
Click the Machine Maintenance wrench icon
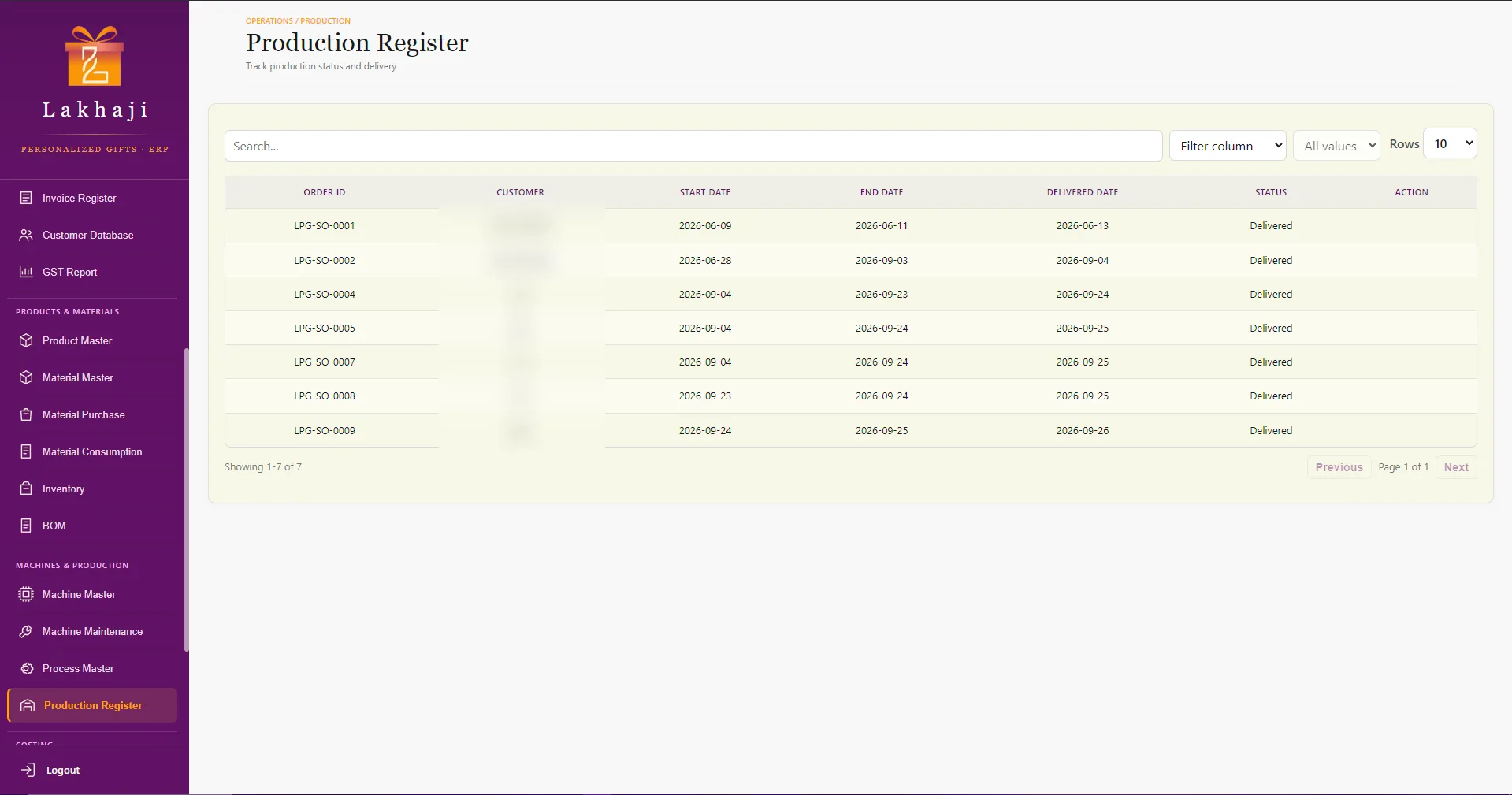tap(26, 631)
